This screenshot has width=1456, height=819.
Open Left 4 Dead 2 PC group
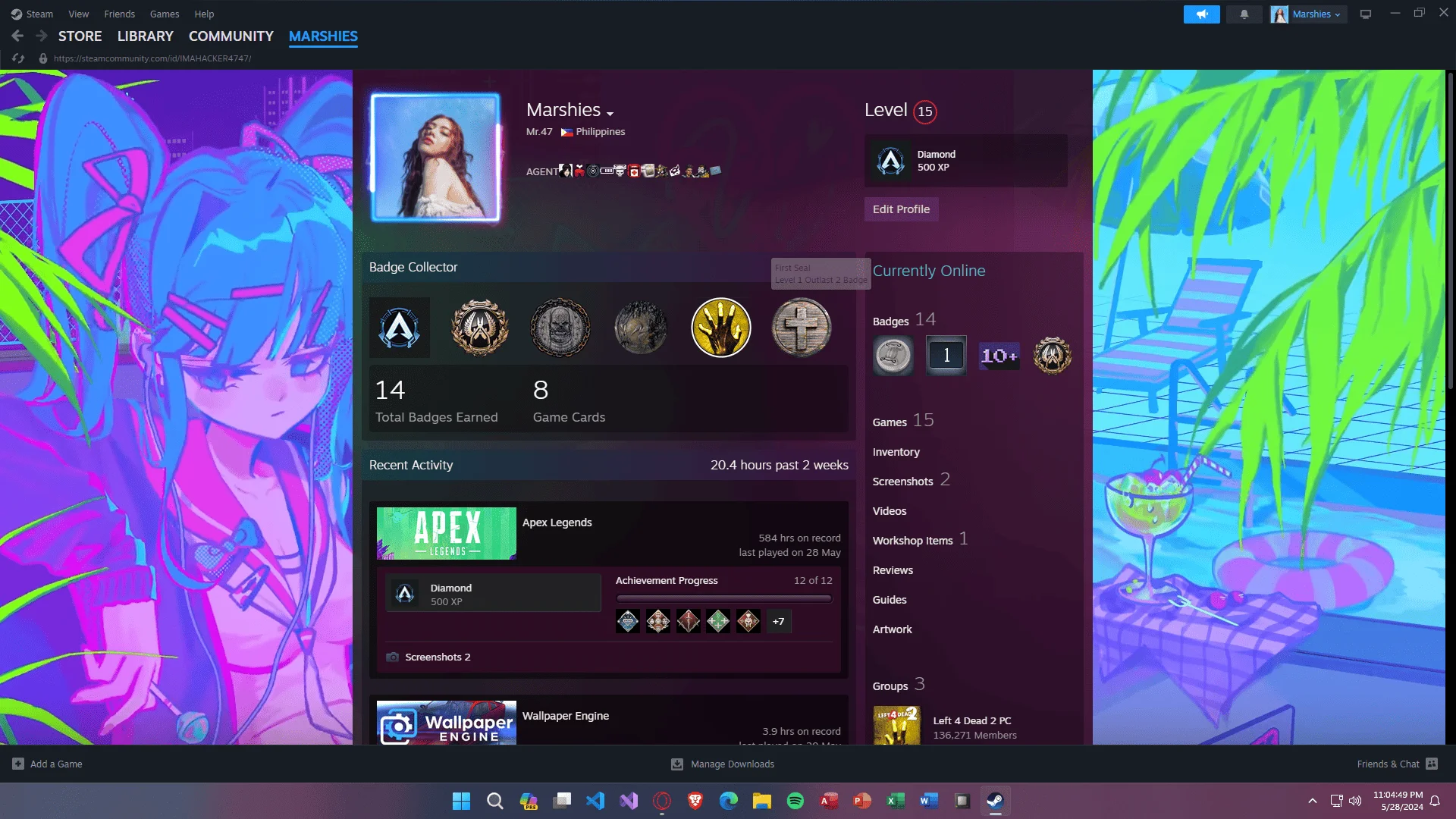971,720
